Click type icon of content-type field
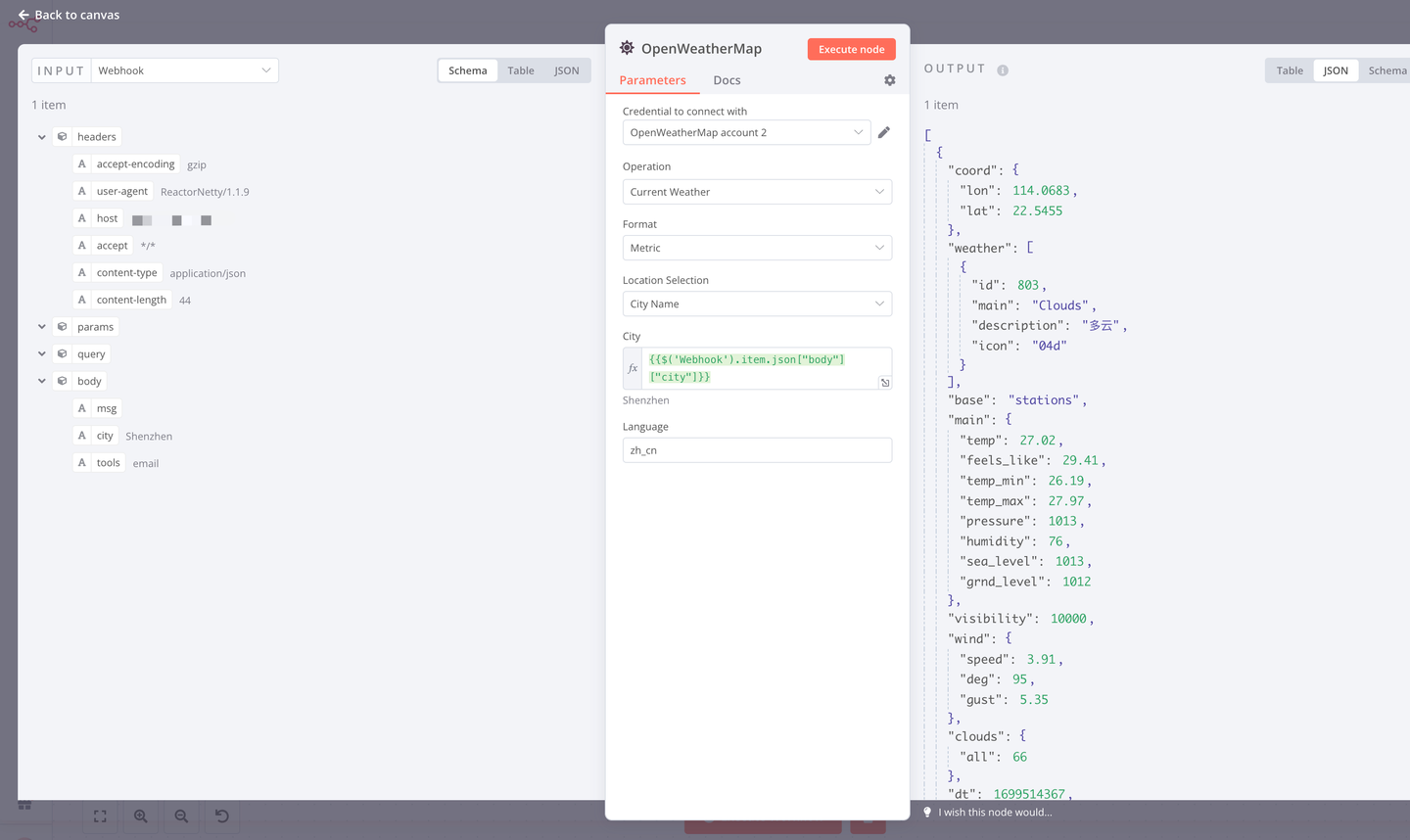Screen dimensions: 1410x840 pyautogui.click(x=82, y=273)
